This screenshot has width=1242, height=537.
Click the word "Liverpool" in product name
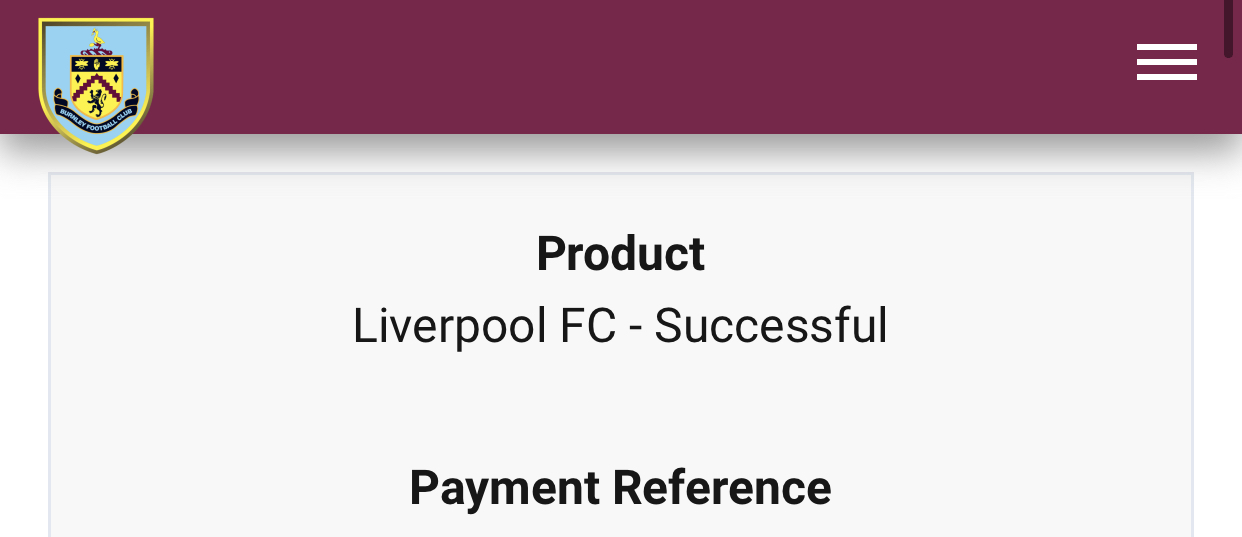click(x=435, y=326)
